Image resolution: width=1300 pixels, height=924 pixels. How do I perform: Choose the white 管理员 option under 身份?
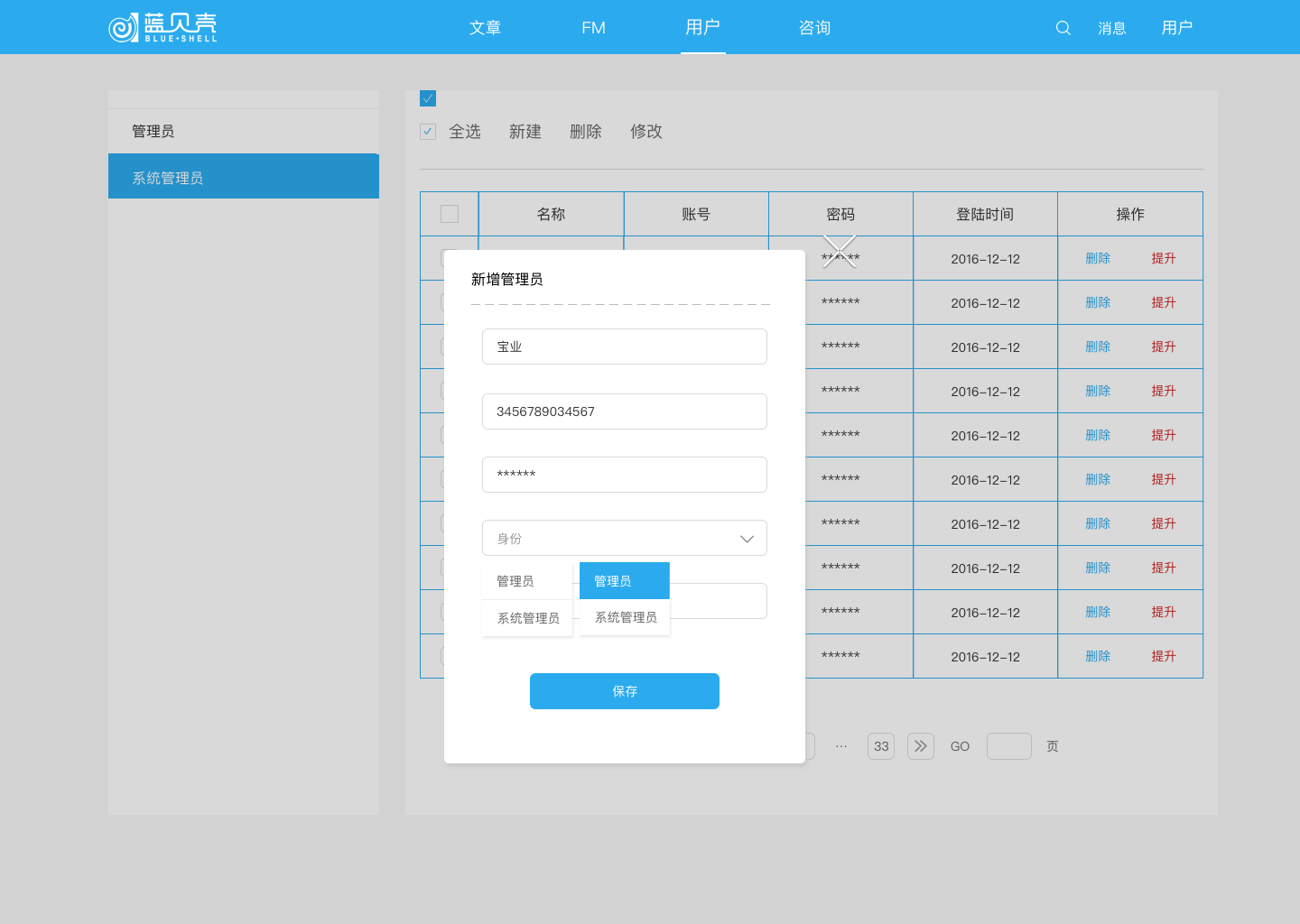click(x=527, y=581)
